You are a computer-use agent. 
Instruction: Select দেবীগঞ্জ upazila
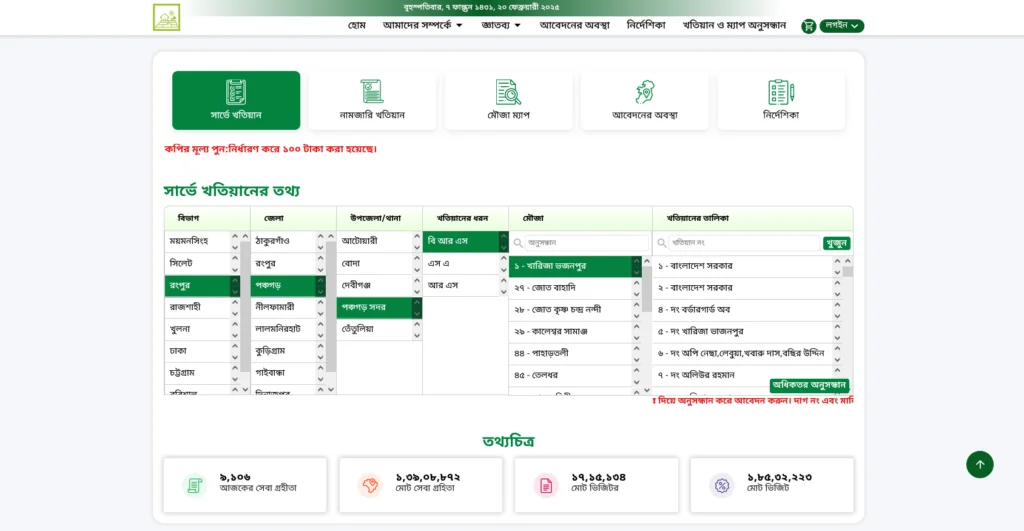(x=379, y=285)
